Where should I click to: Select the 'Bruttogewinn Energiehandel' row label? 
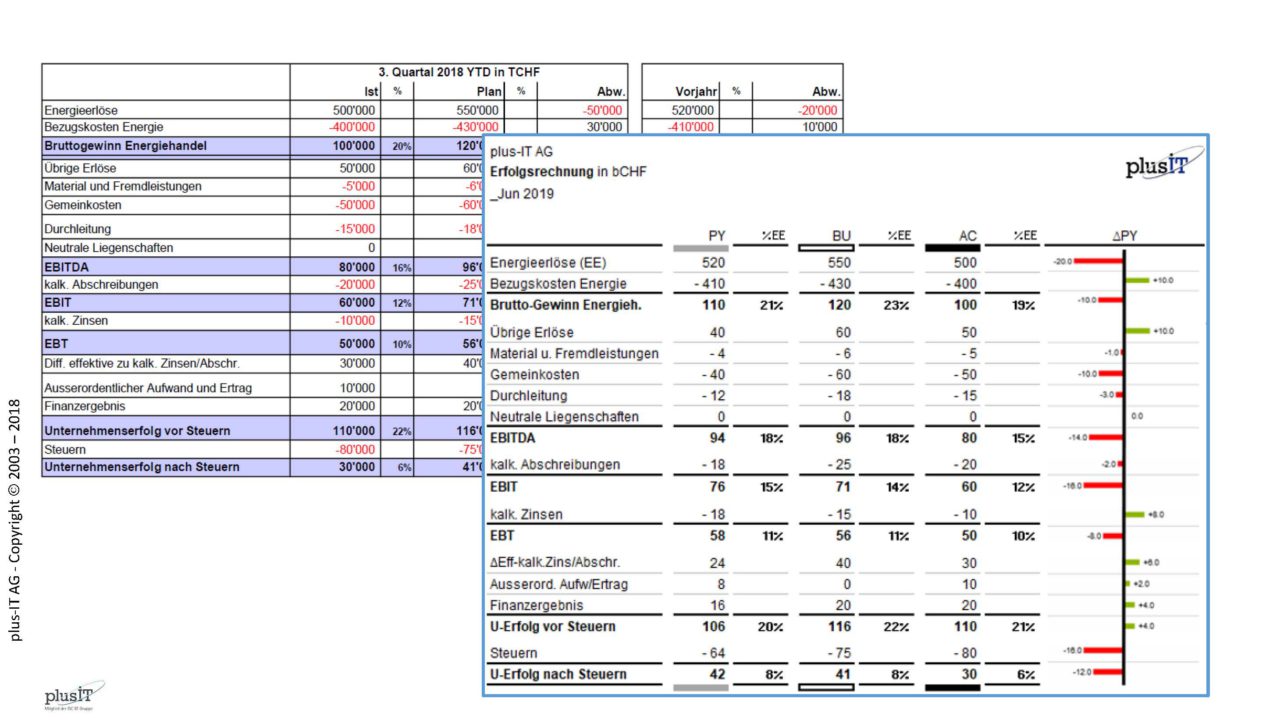[x=125, y=146]
